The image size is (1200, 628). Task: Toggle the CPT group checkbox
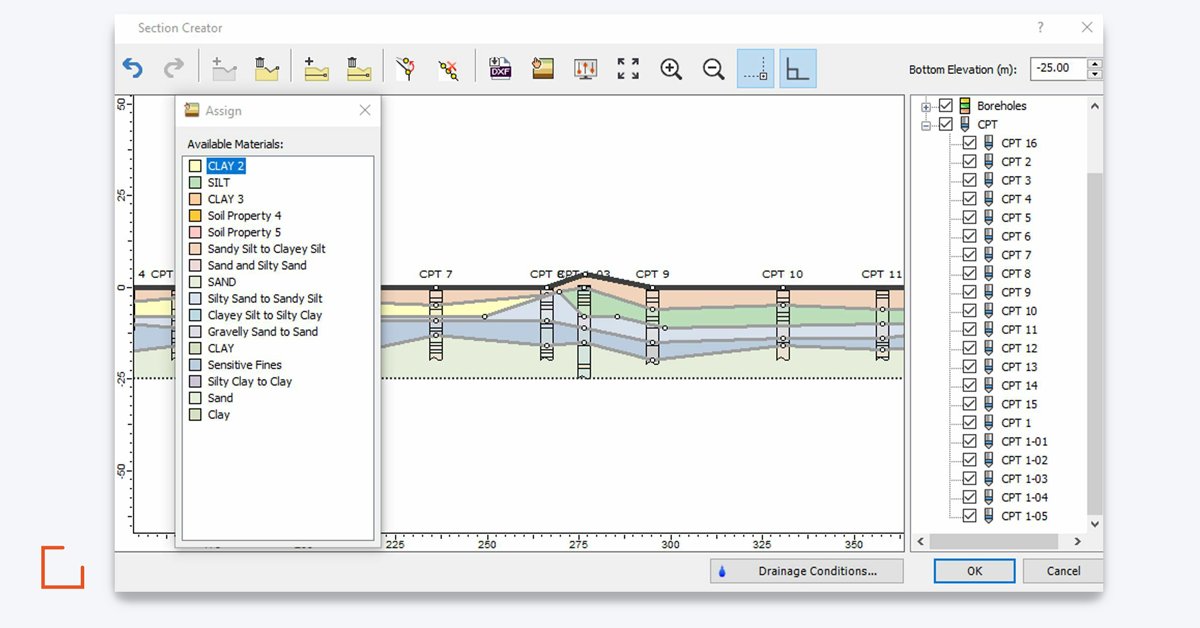(x=945, y=125)
